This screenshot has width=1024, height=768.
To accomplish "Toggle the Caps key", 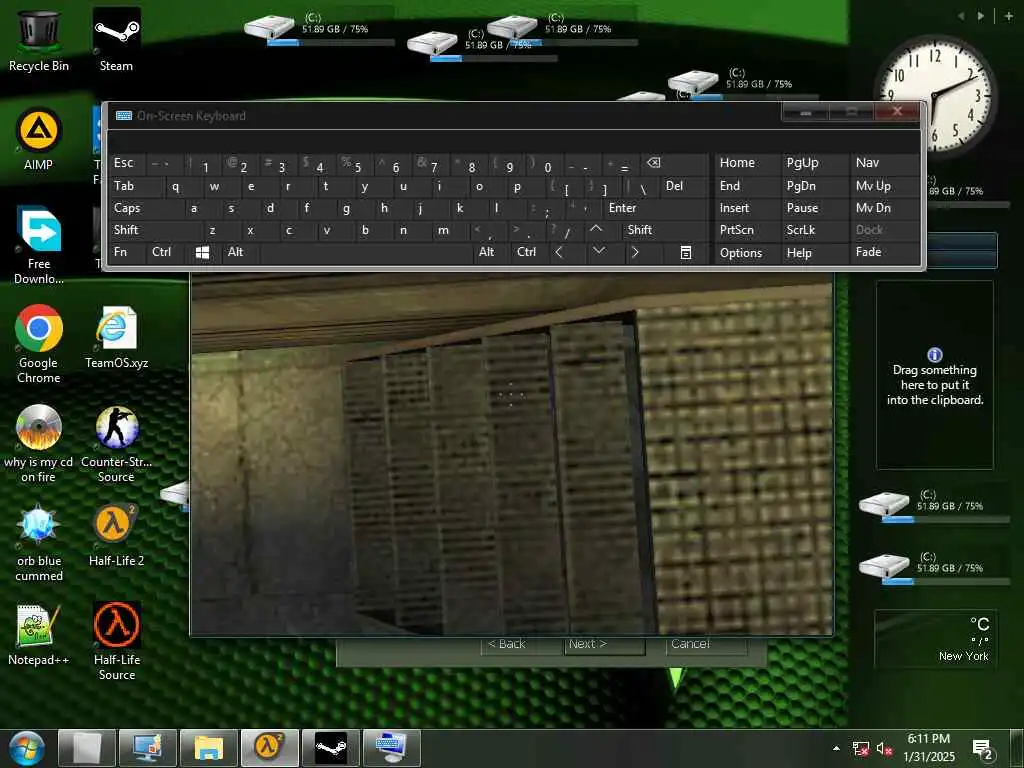I will click(x=145, y=208).
